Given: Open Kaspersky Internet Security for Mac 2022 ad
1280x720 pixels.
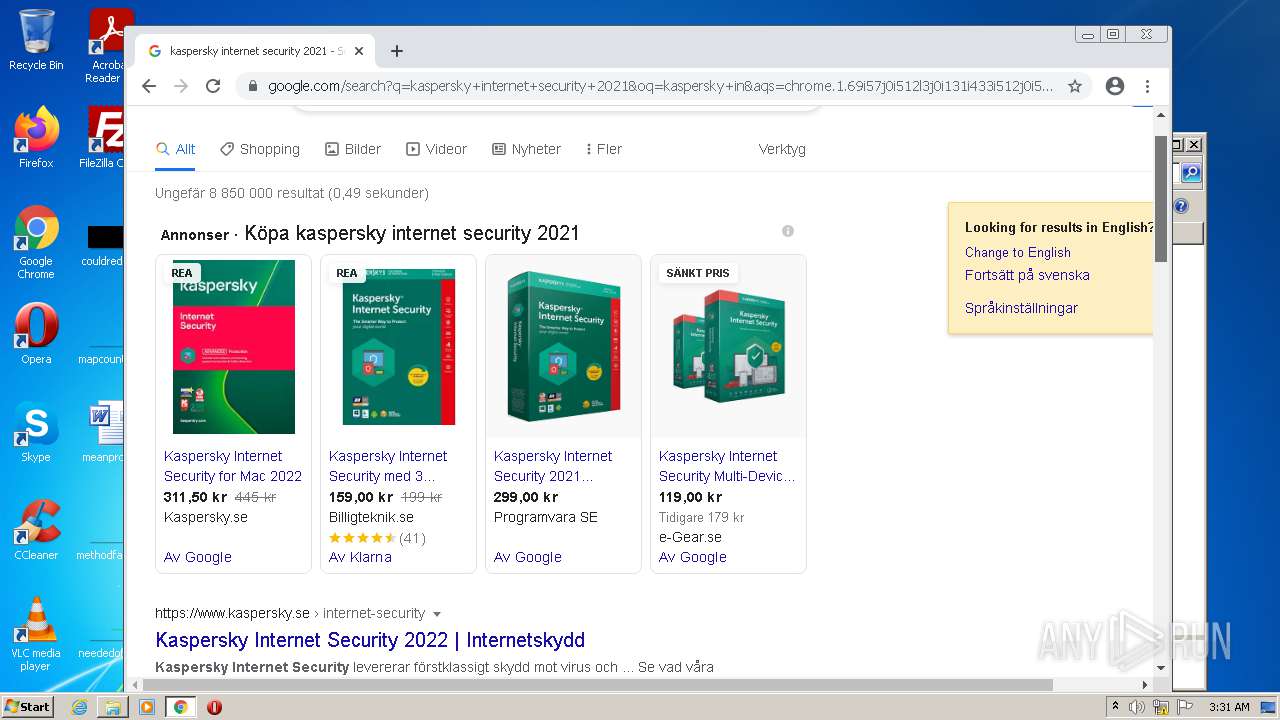Looking at the screenshot, I should [232, 466].
